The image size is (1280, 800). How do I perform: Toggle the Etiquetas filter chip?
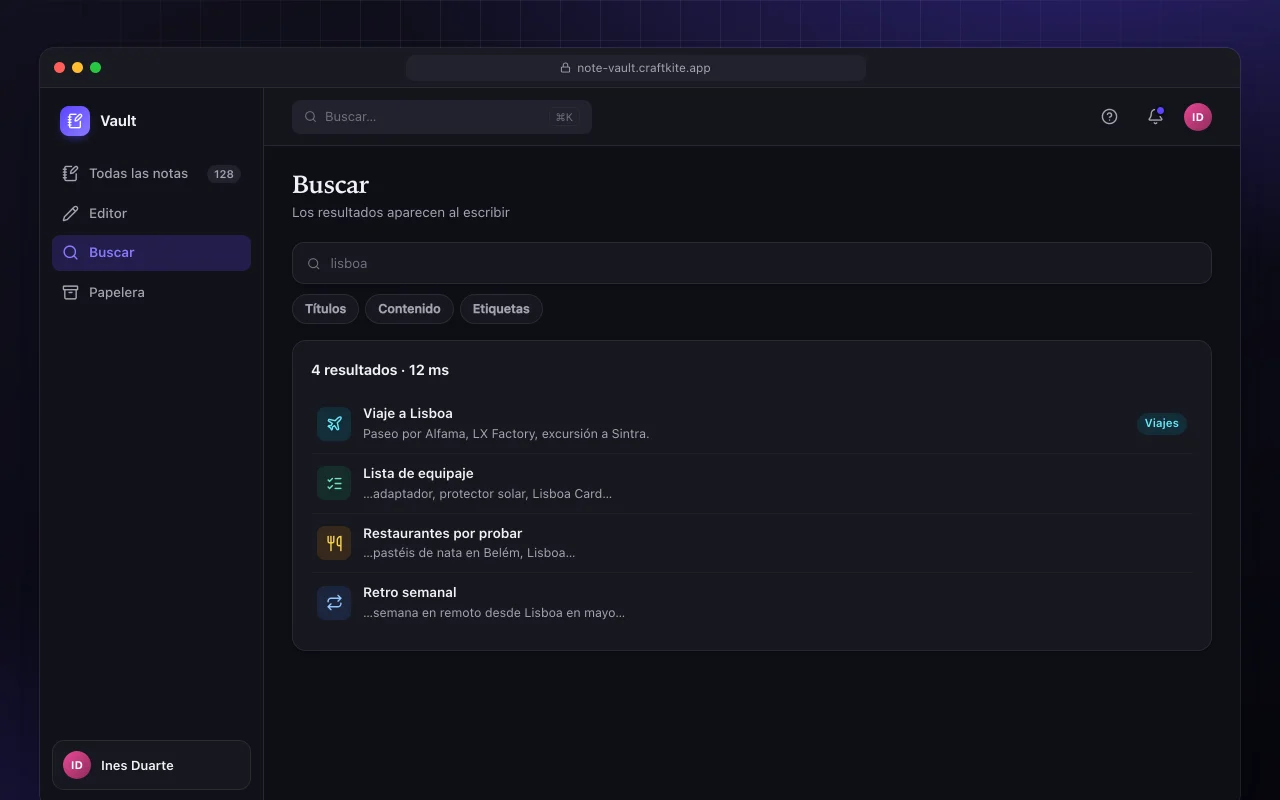(x=501, y=309)
